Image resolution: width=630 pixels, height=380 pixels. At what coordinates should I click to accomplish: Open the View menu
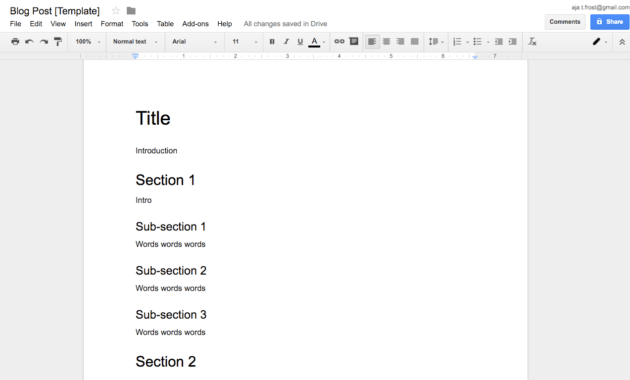tap(58, 24)
